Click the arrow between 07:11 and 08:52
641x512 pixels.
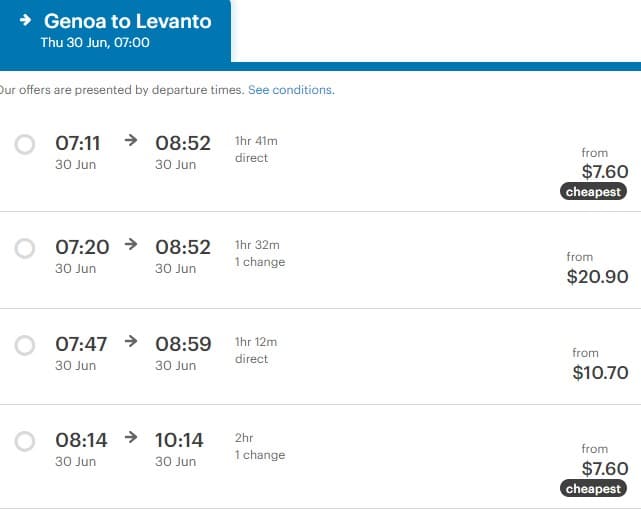pos(130,141)
